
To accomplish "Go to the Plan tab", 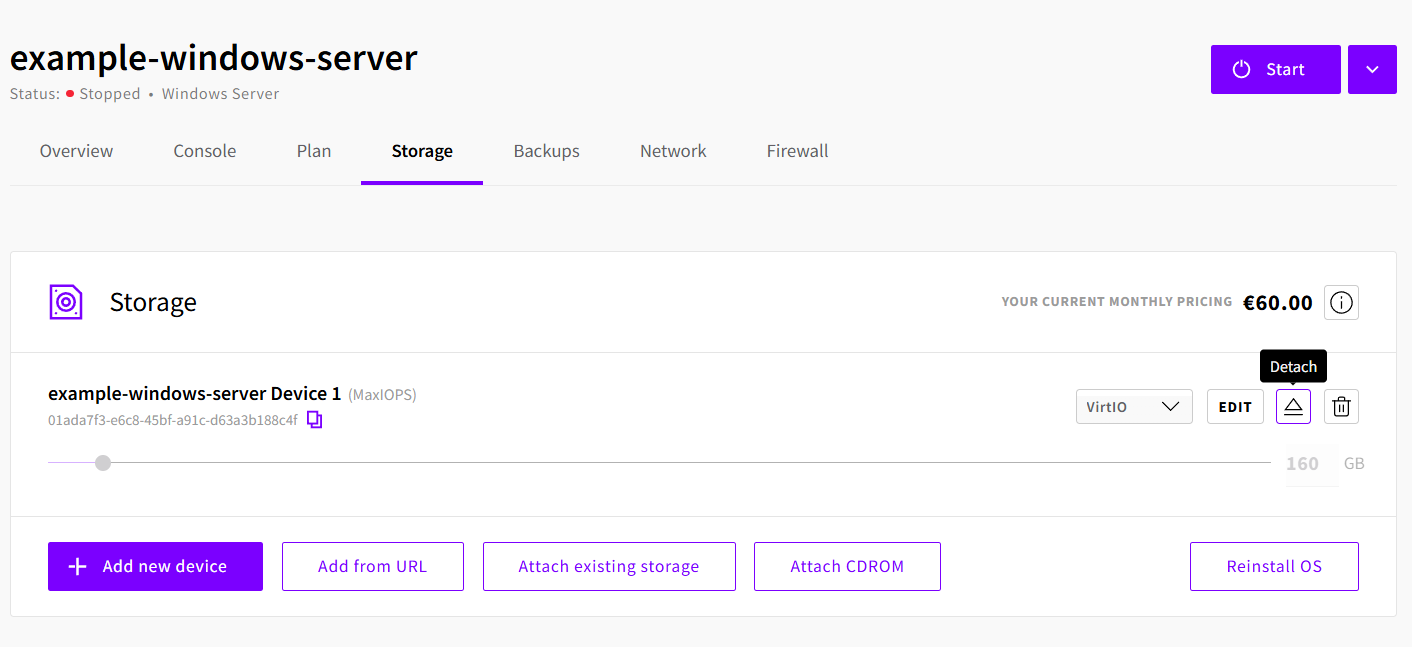I will click(314, 151).
